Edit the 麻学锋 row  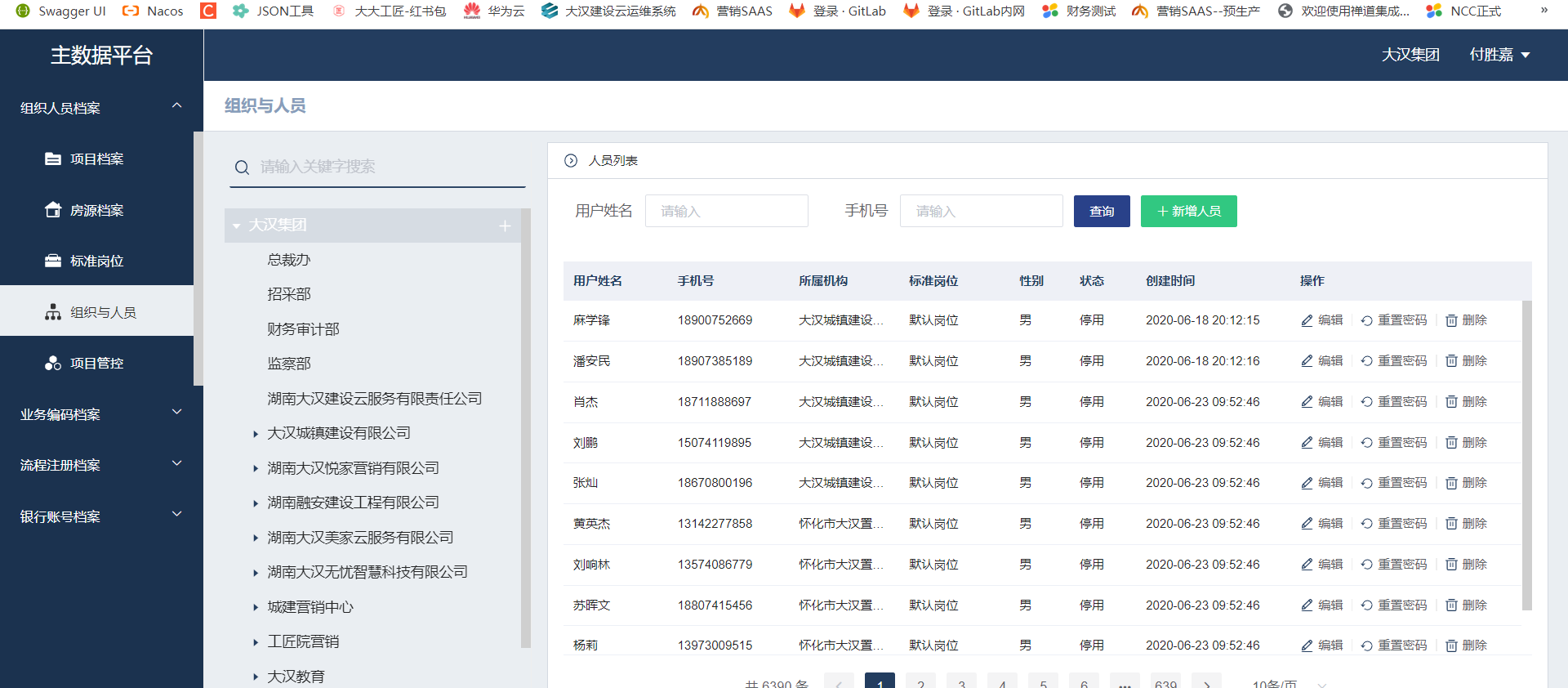[1322, 320]
